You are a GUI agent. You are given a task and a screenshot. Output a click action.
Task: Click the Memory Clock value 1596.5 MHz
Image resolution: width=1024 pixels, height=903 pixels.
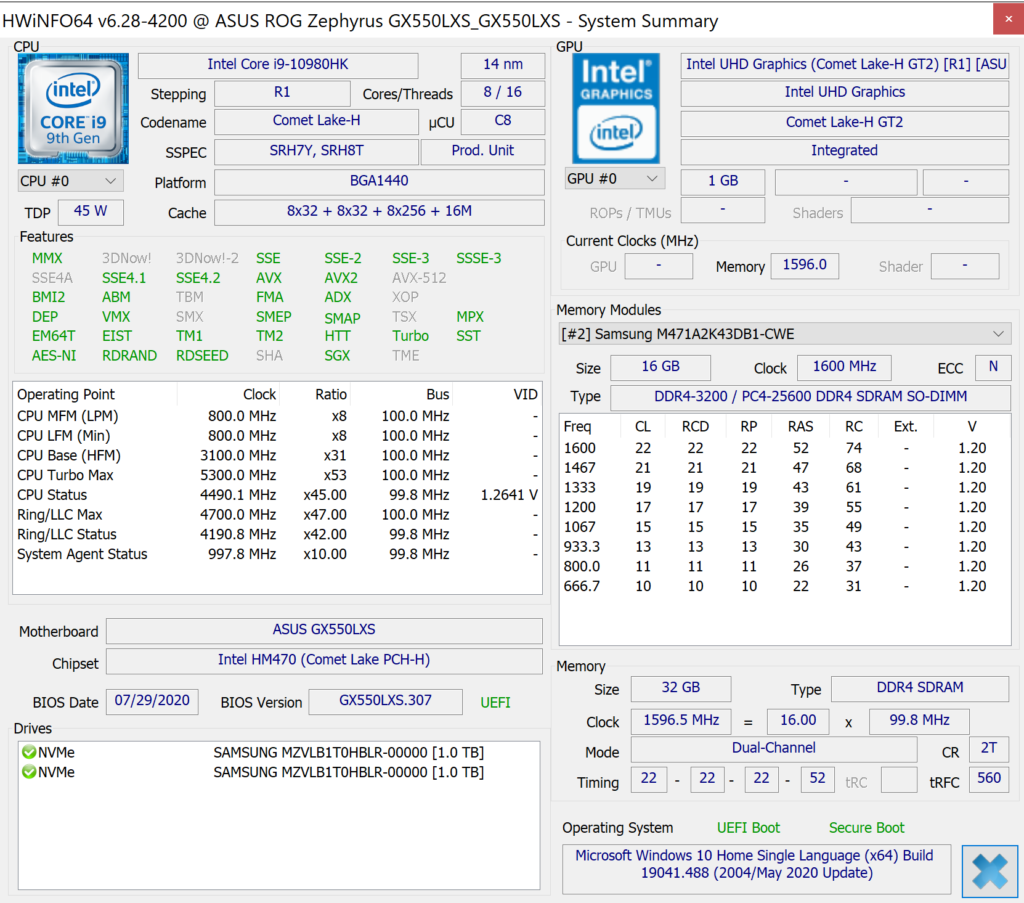point(680,721)
